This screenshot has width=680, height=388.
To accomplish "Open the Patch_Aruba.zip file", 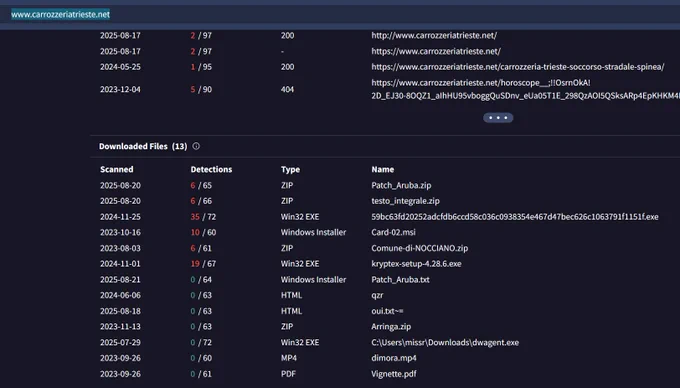I will coord(401,186).
